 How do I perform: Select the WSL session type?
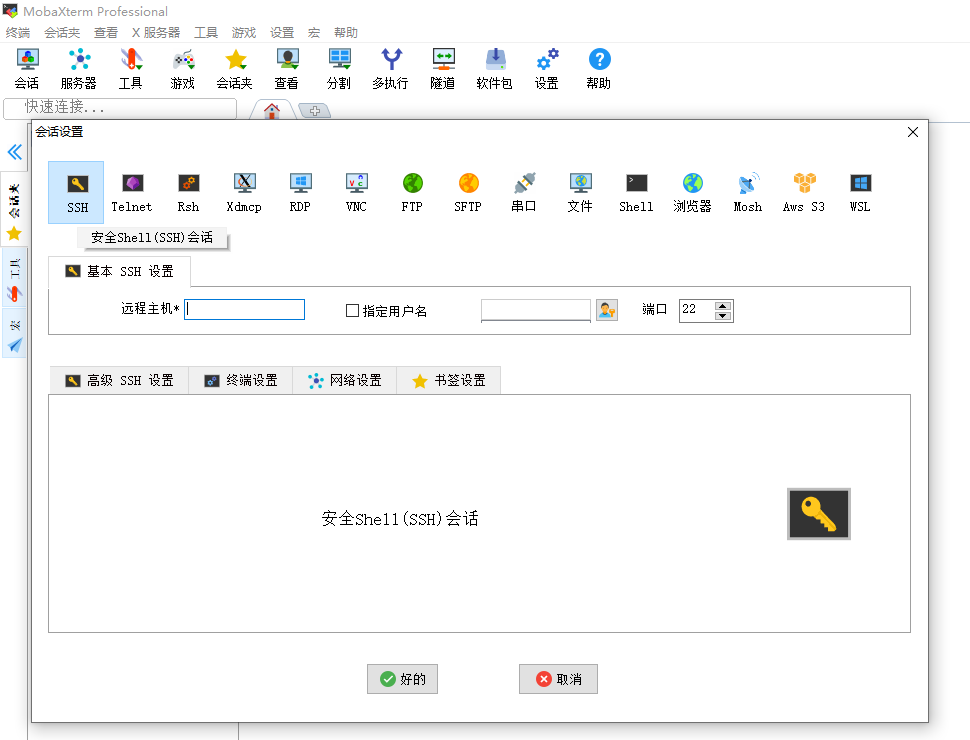(x=860, y=192)
